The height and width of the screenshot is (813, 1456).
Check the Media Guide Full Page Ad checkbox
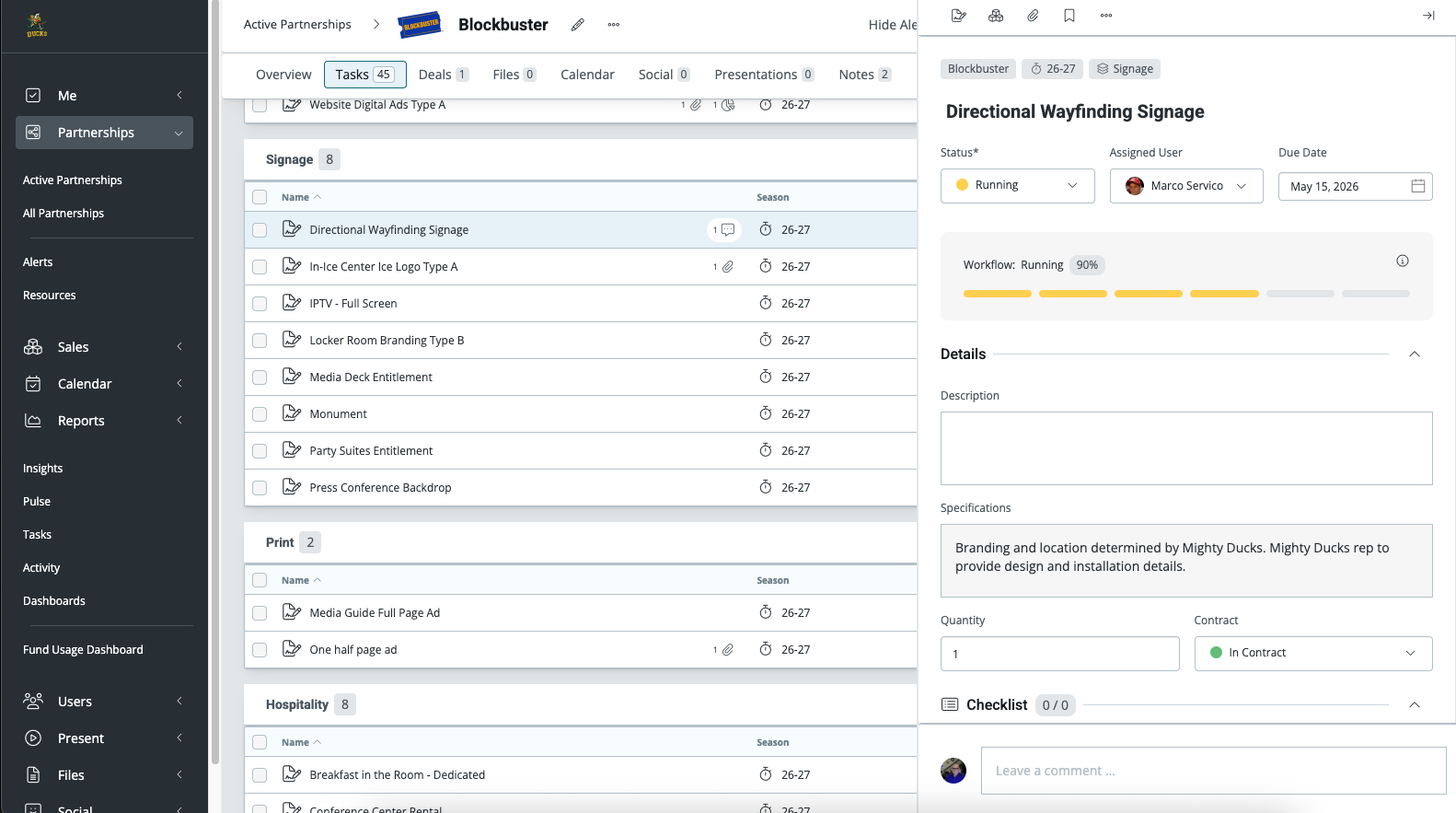coord(260,613)
